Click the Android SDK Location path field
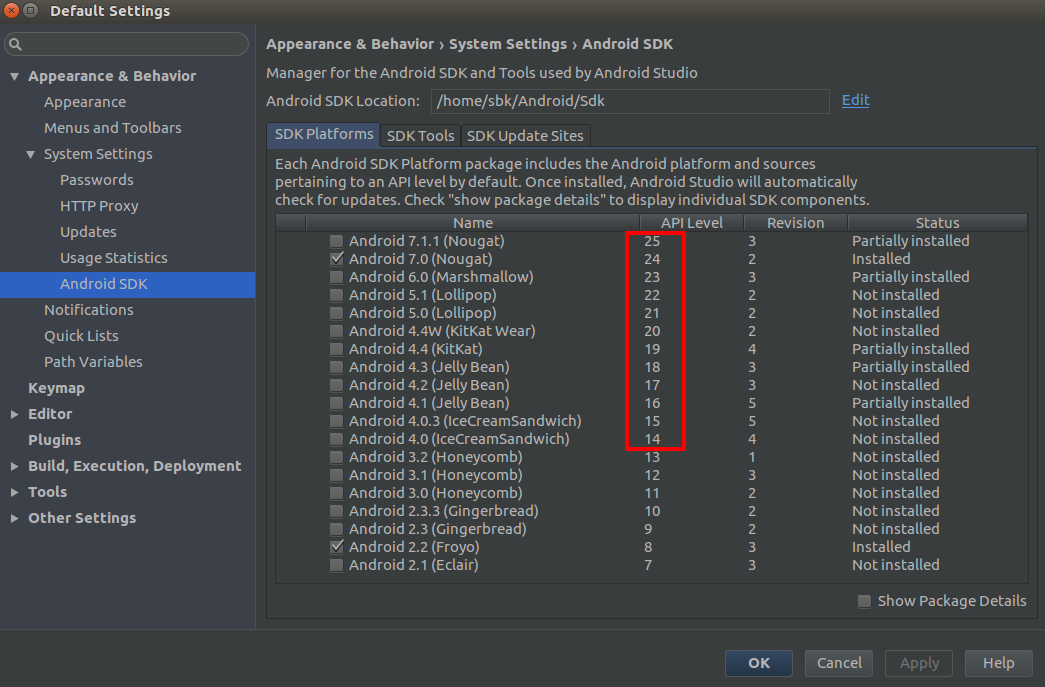This screenshot has height=687, width=1045. (630, 101)
